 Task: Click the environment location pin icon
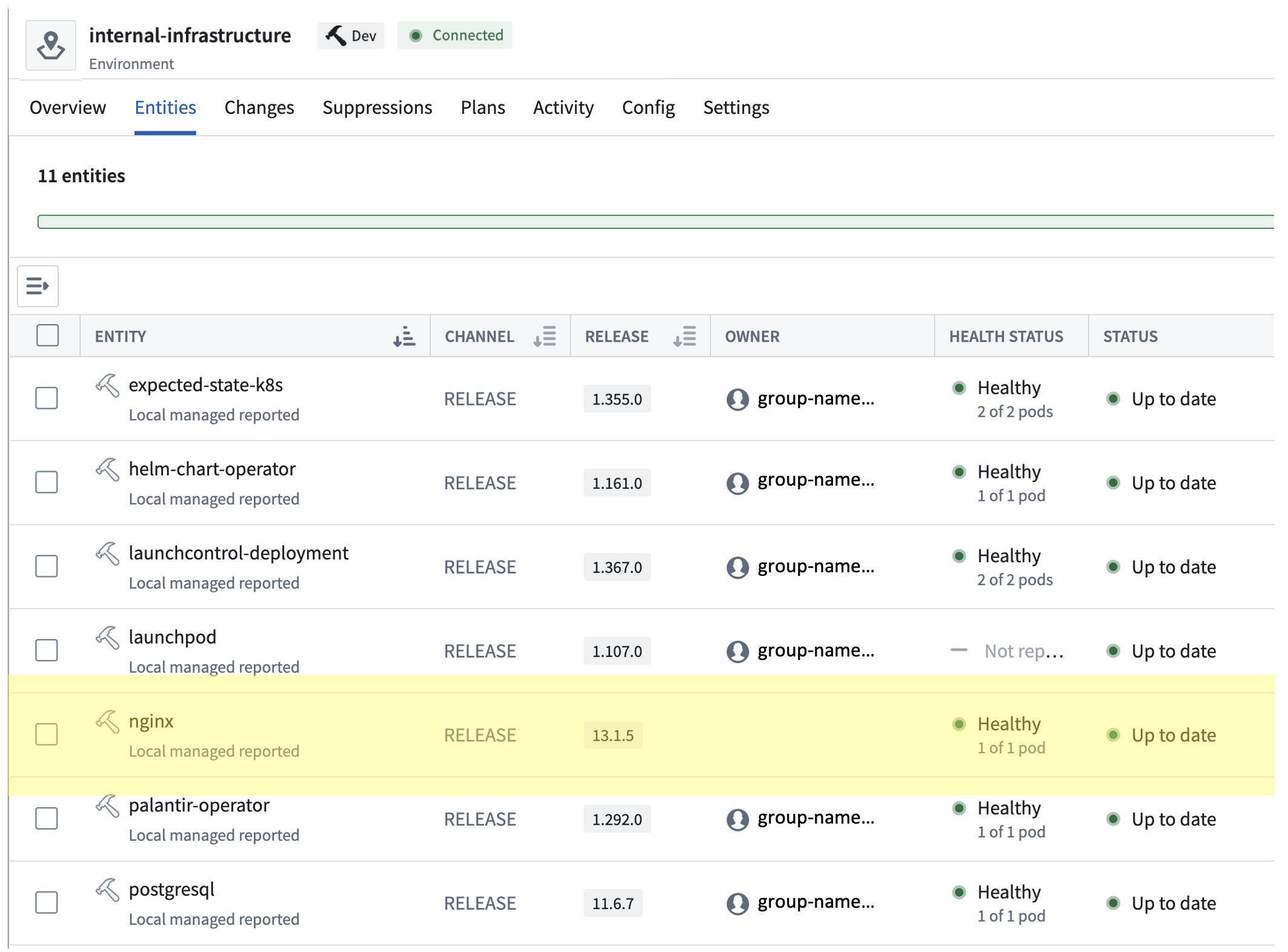pyautogui.click(x=51, y=45)
